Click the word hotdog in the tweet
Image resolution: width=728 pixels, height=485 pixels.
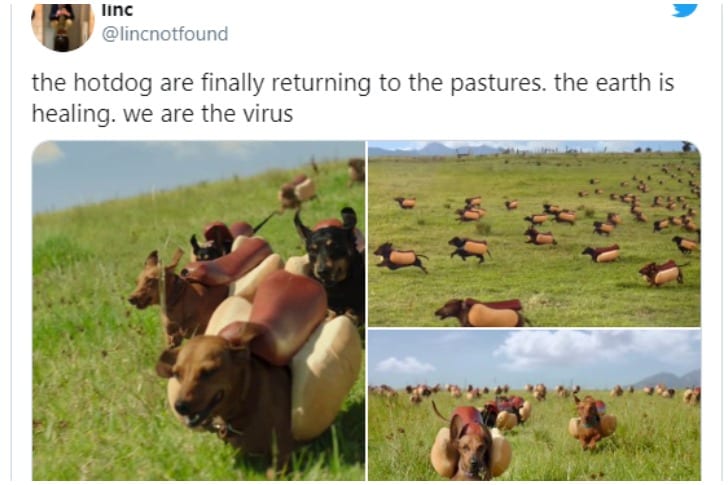tap(113, 83)
